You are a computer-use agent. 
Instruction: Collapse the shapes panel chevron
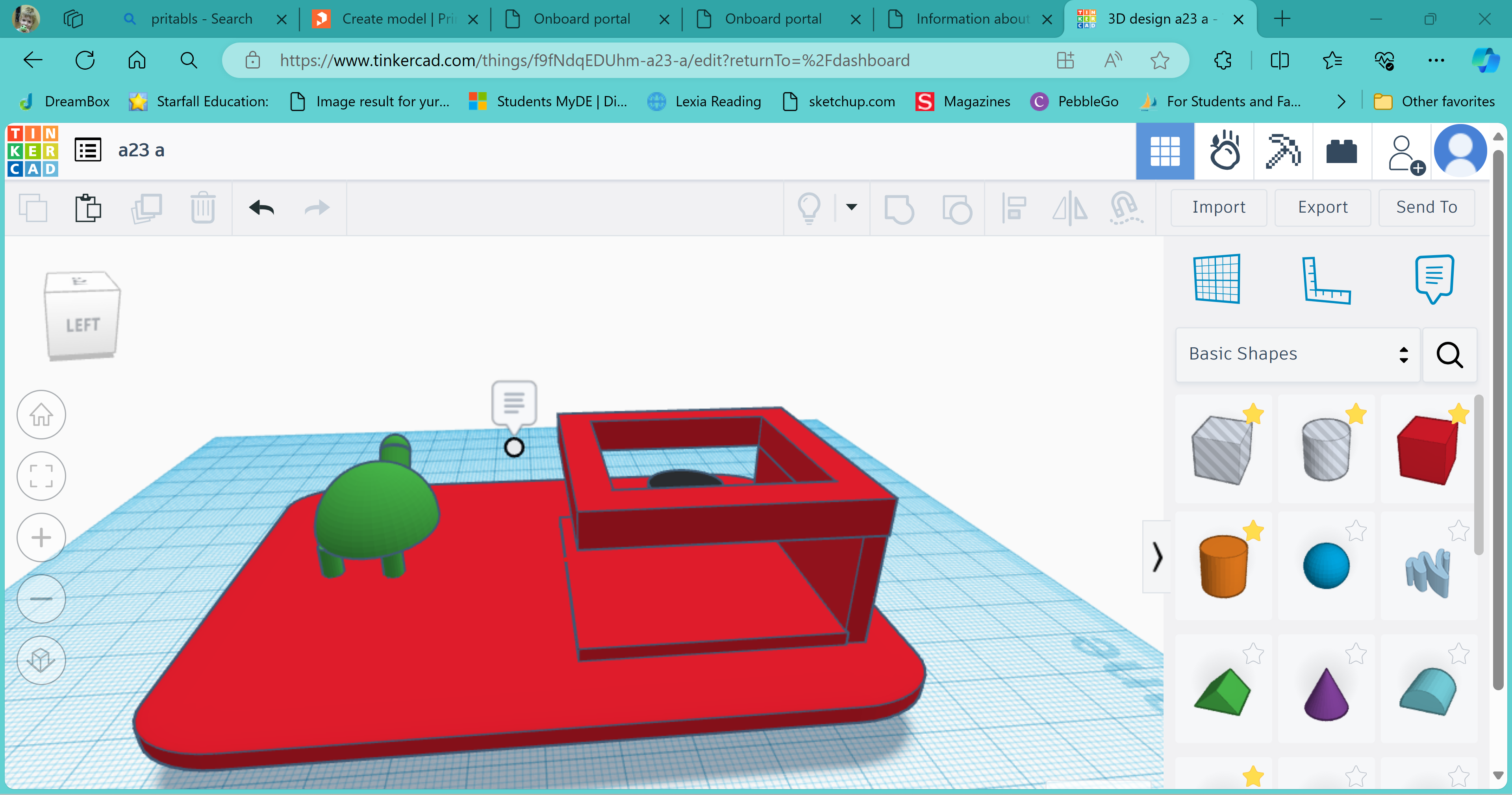1156,557
